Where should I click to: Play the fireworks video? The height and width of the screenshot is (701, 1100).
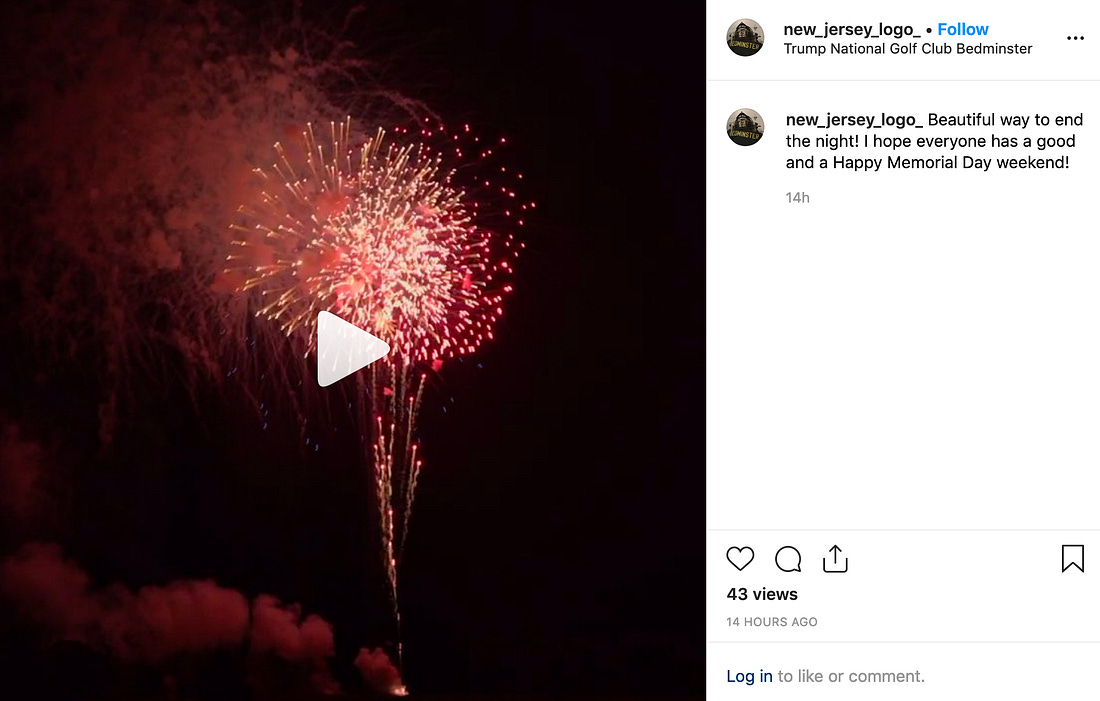pyautogui.click(x=353, y=349)
